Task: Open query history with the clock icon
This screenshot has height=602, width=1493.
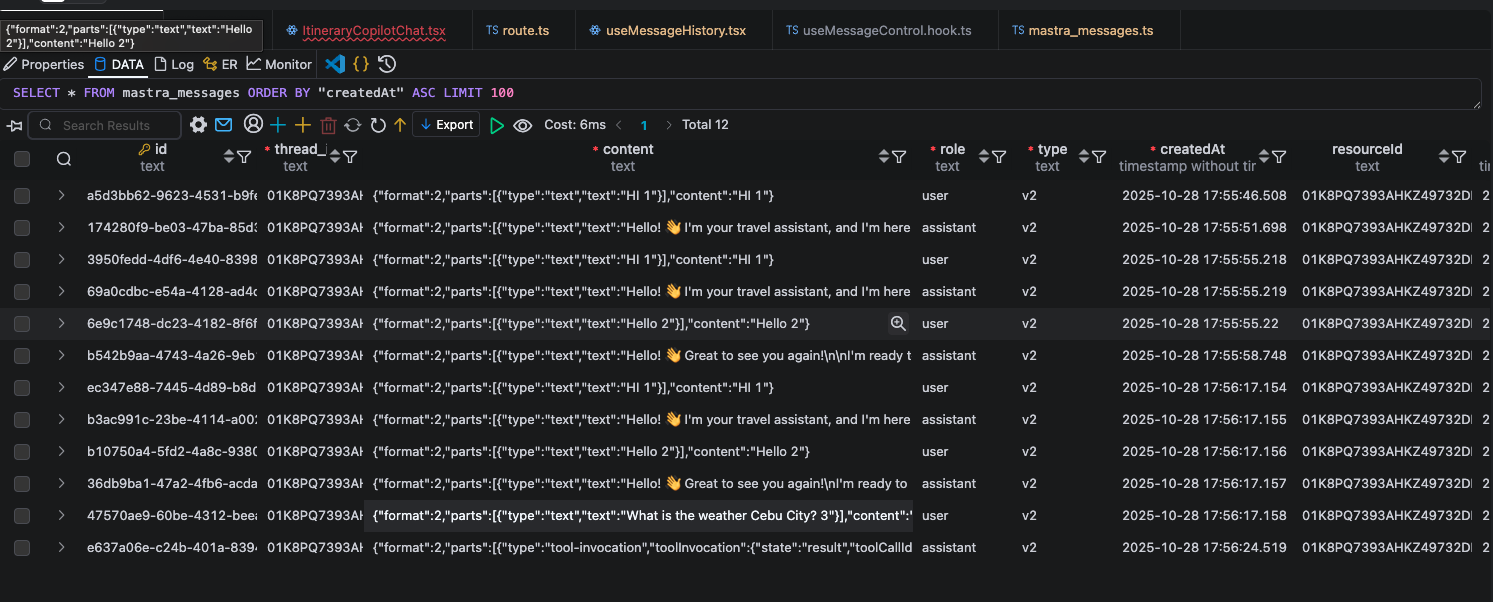Action: tap(386, 63)
